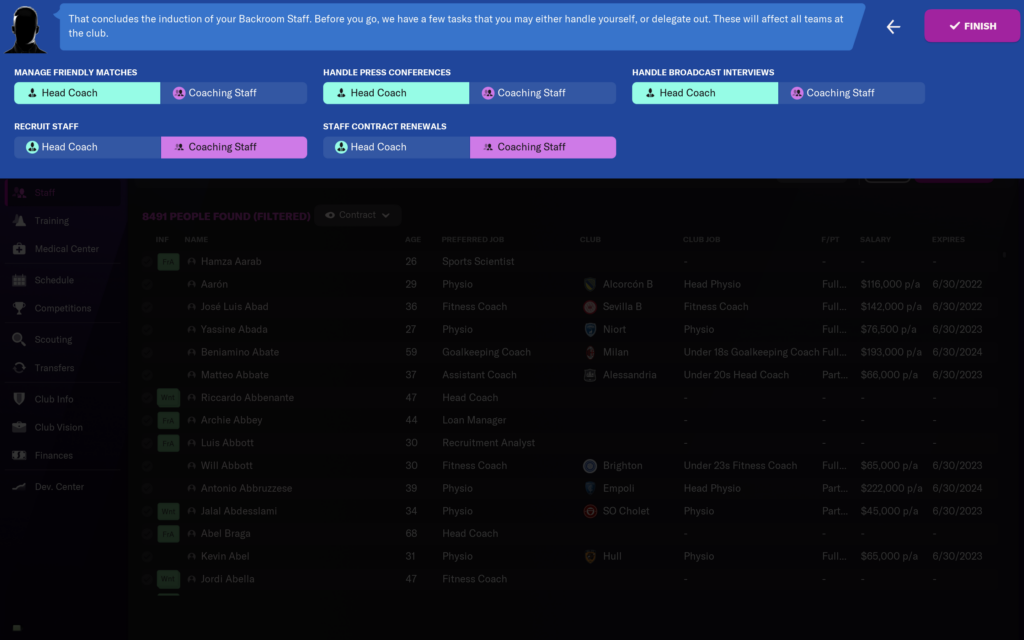
Task: Delegate Manage Friendly Matches to Coaching Staff
Action: point(233,93)
